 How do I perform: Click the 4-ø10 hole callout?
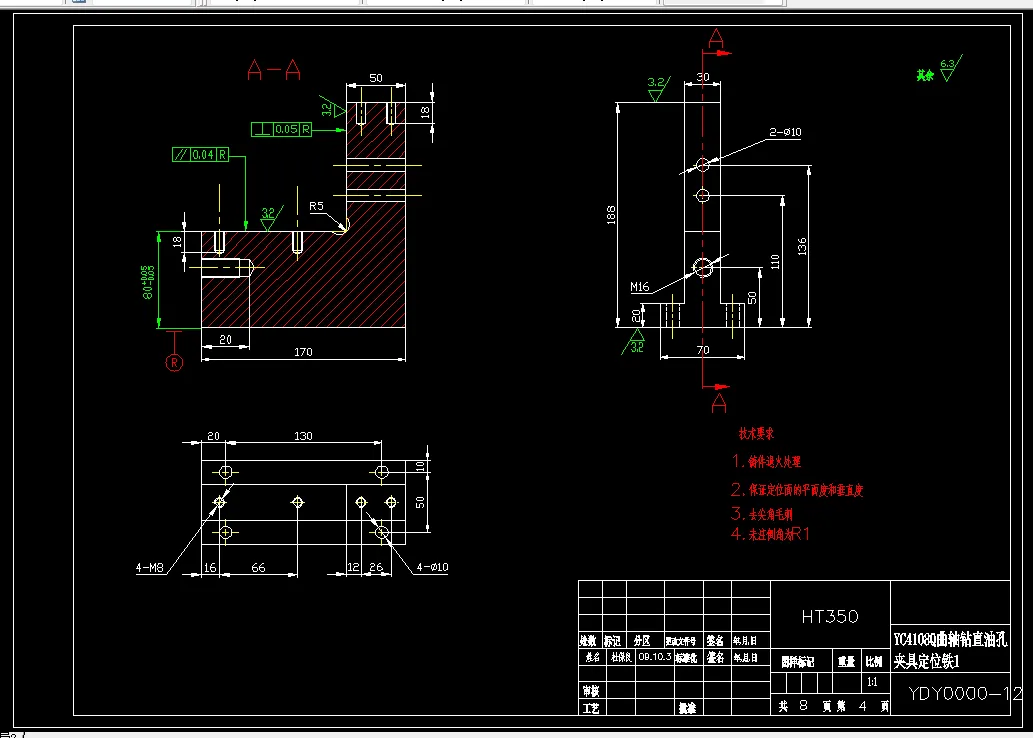click(x=432, y=567)
